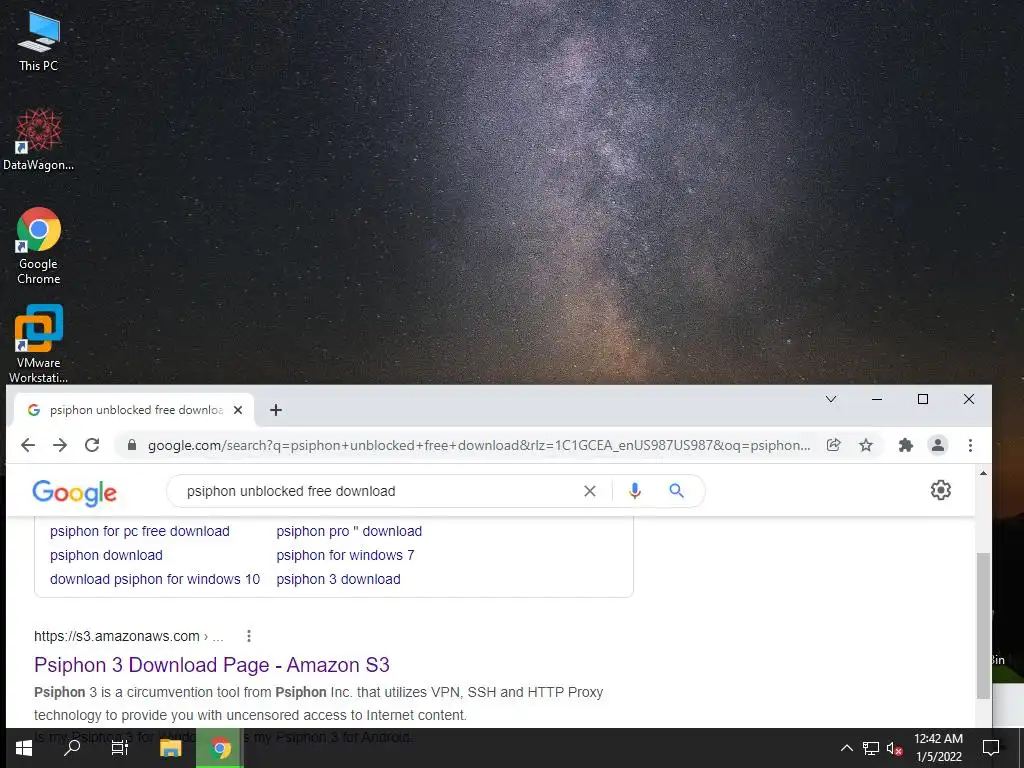View site info via the lock icon
The height and width of the screenshot is (768, 1024).
coord(132,445)
